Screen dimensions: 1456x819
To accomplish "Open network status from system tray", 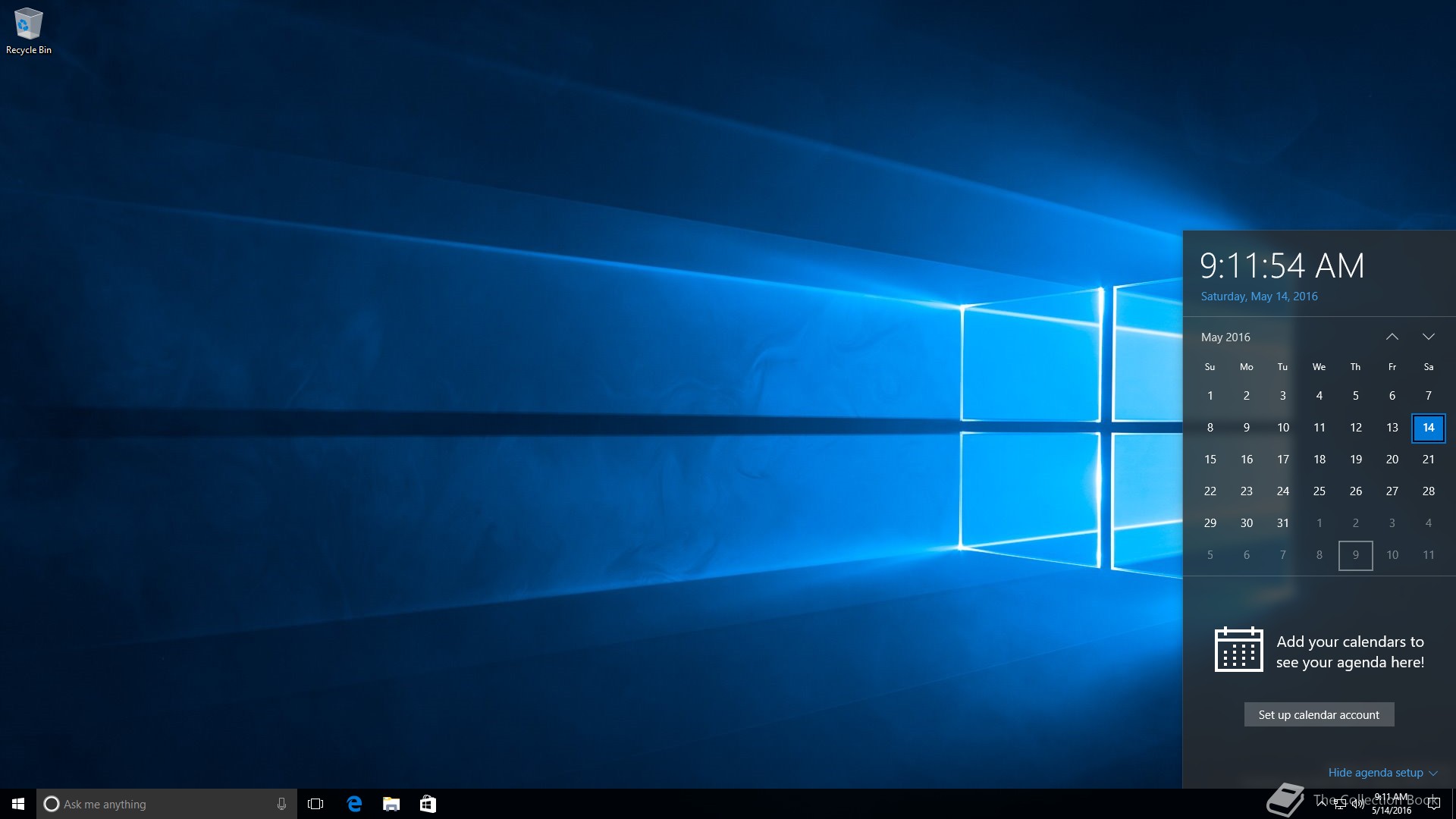I will tap(1340, 805).
